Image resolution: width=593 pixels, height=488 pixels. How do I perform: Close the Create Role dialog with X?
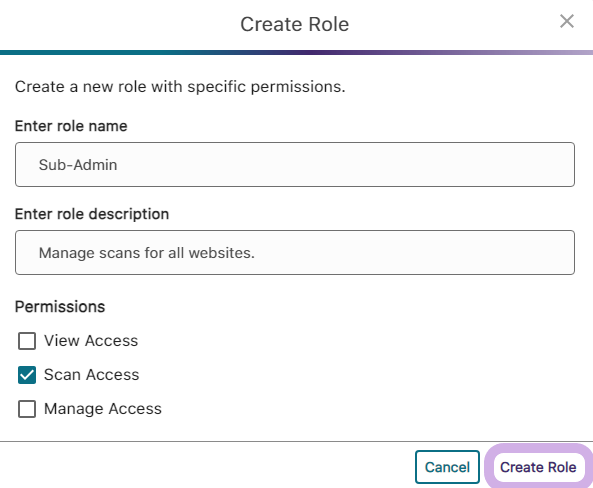click(x=567, y=22)
